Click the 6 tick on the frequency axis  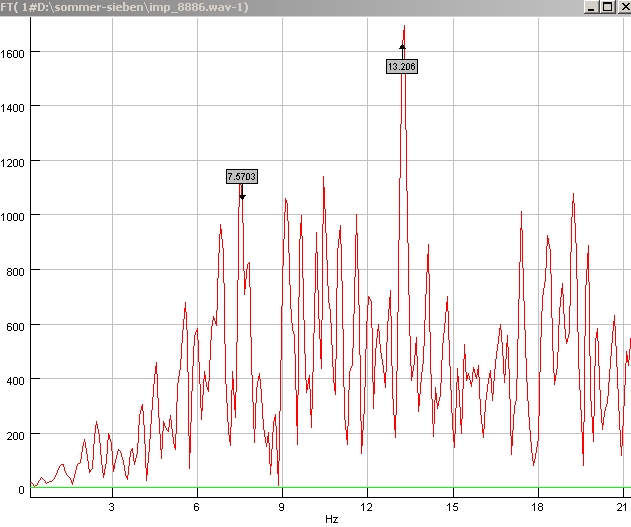(x=197, y=507)
